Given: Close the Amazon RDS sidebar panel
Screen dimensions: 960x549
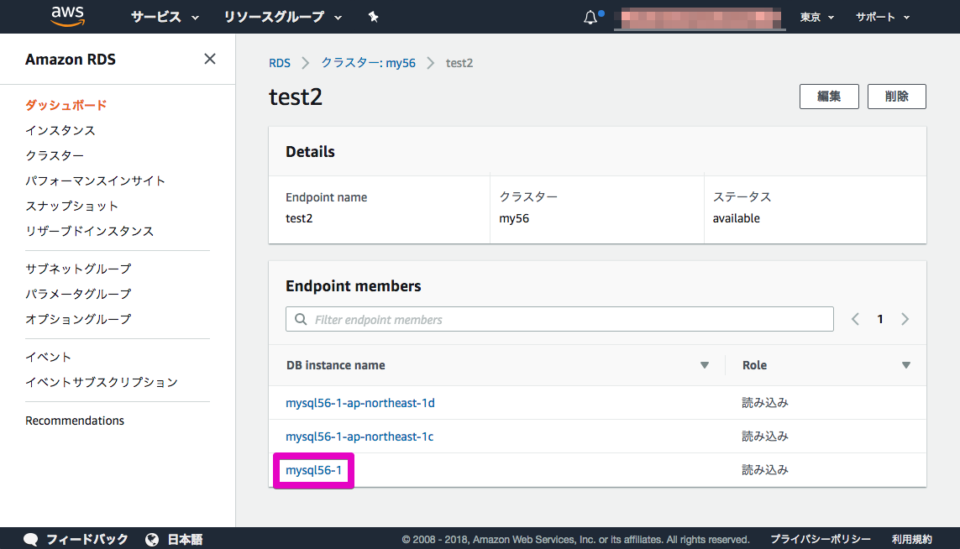Looking at the screenshot, I should [210, 59].
